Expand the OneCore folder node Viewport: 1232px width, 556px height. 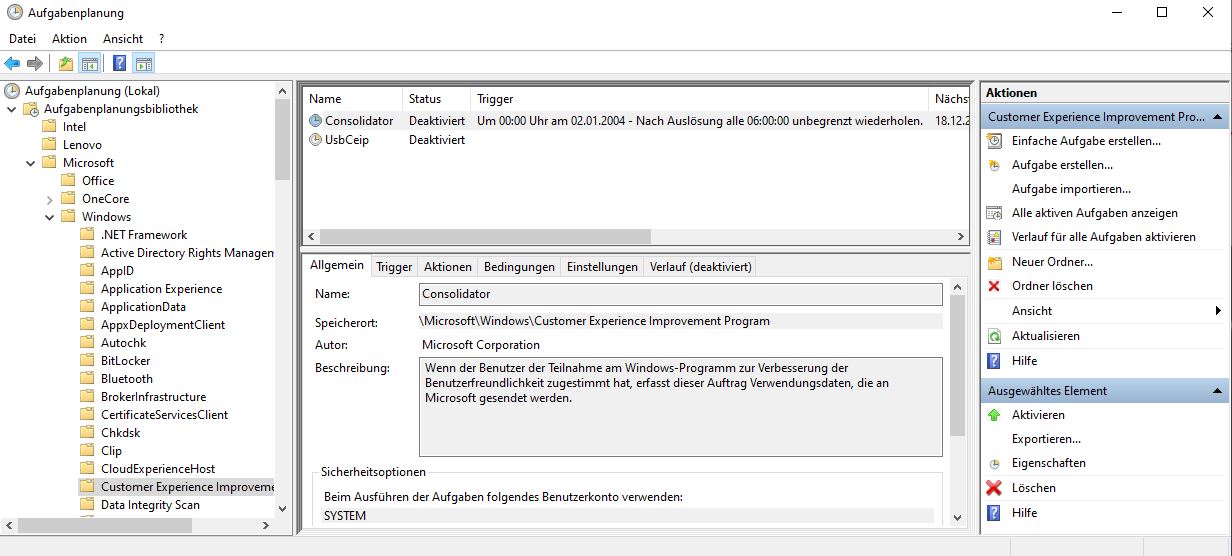(50, 199)
